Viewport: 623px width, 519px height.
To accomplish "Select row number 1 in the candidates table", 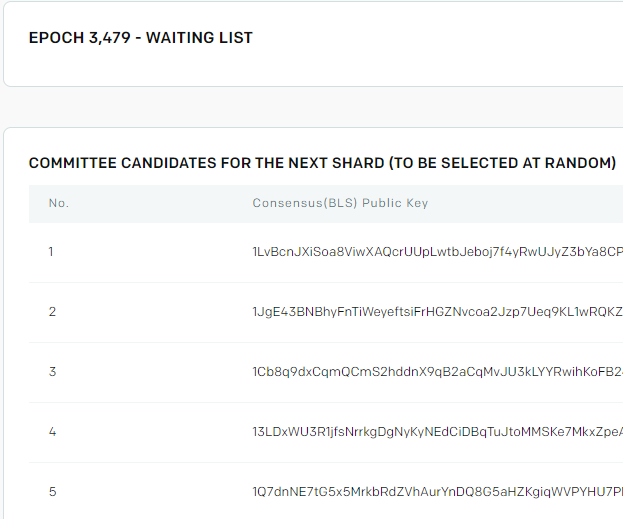I will tap(51, 252).
